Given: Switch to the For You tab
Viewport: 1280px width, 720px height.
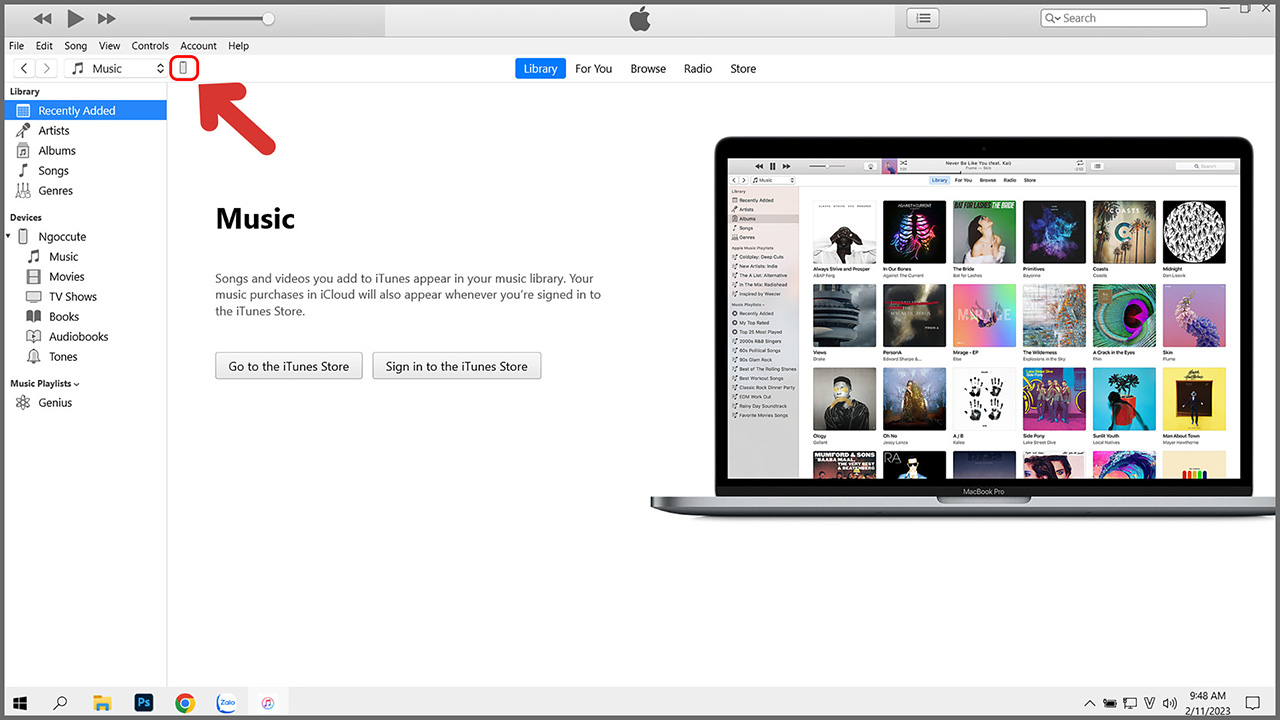Looking at the screenshot, I should [593, 69].
